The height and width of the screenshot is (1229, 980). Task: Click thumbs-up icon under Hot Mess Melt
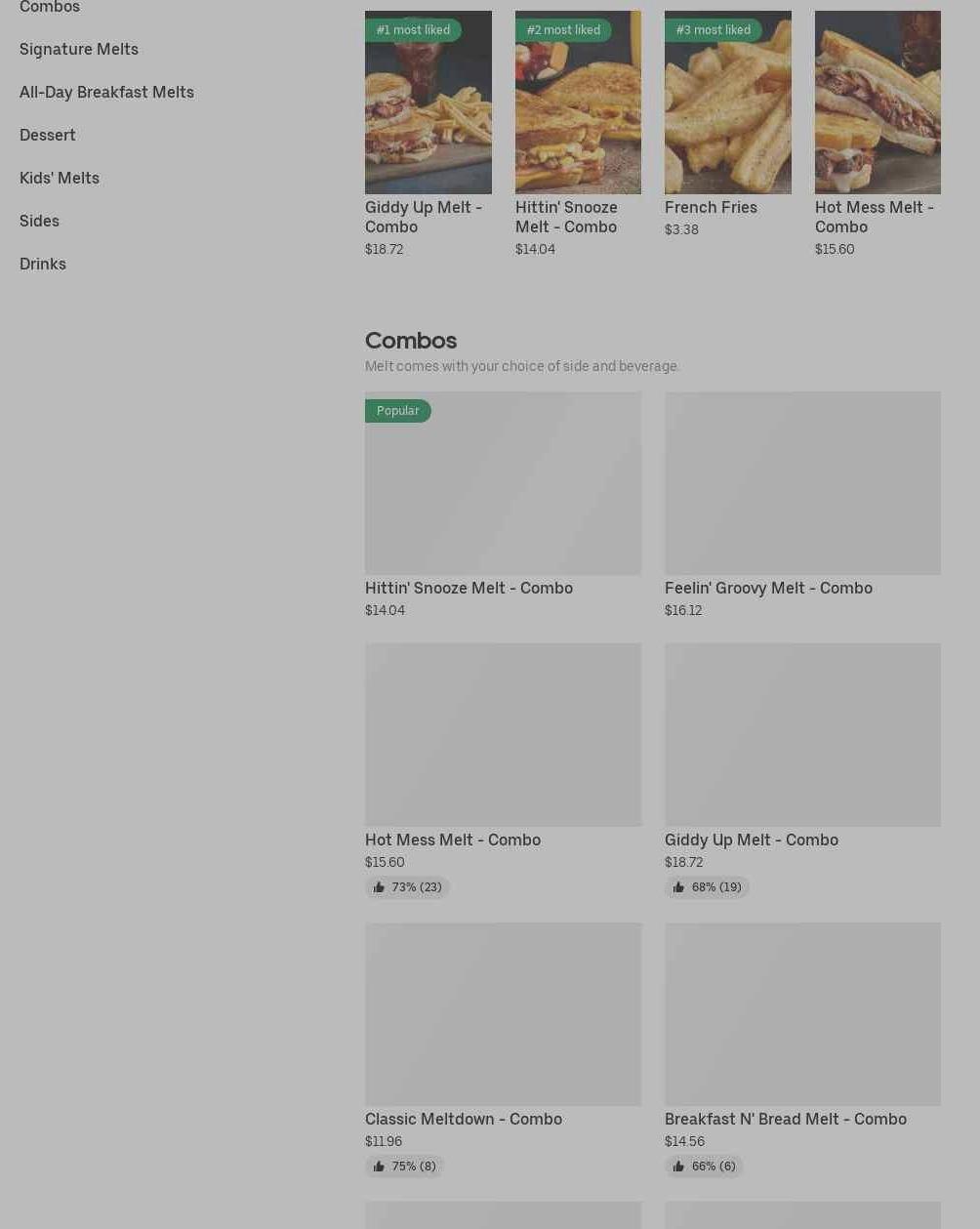click(379, 887)
